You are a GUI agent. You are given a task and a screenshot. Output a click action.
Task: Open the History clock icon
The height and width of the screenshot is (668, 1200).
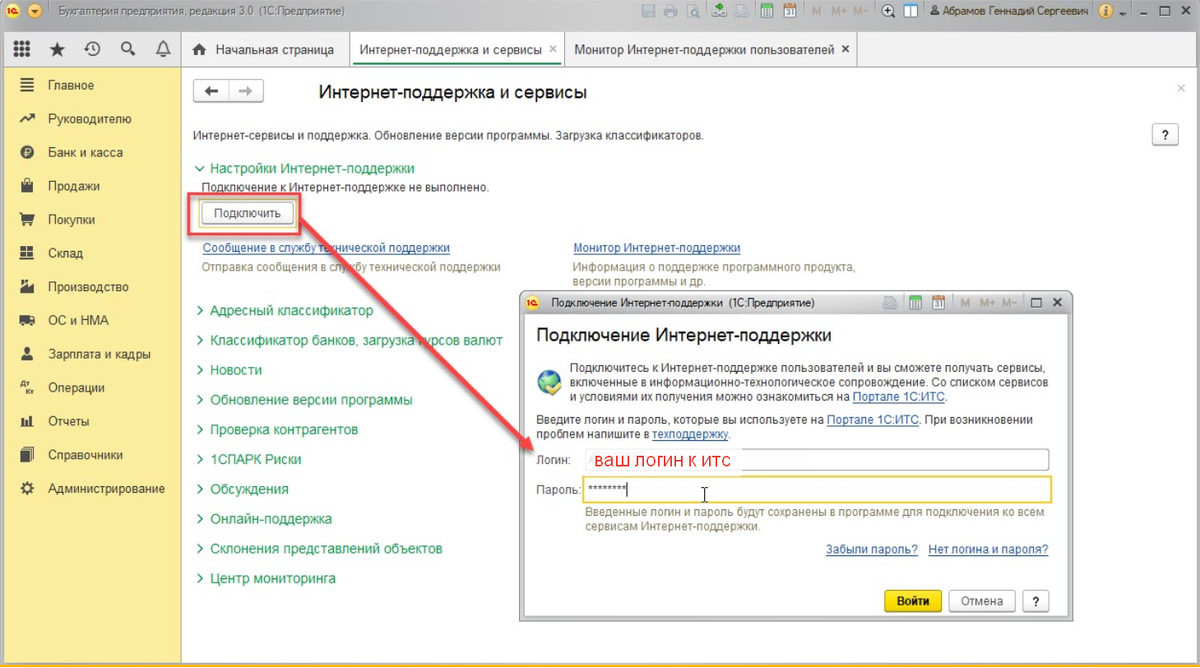coord(92,49)
